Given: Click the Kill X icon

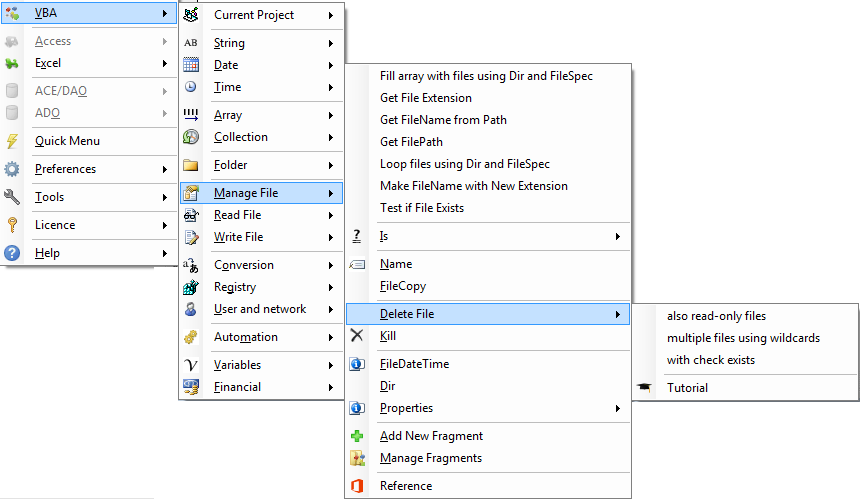Looking at the screenshot, I should [357, 336].
